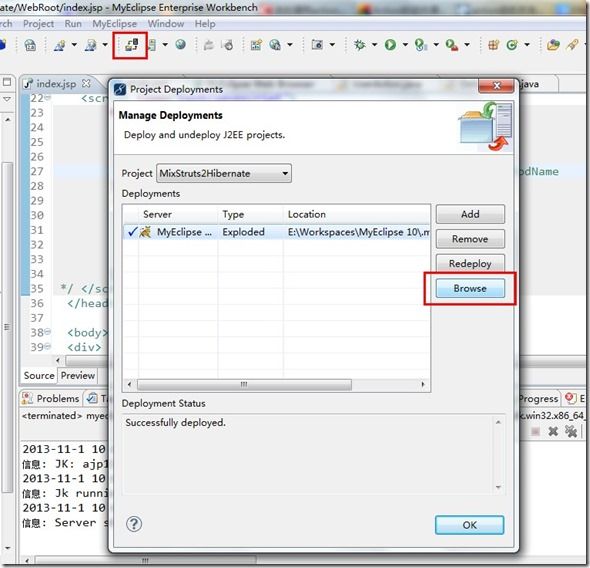Collapse code fold marker at line 38

[47, 332]
